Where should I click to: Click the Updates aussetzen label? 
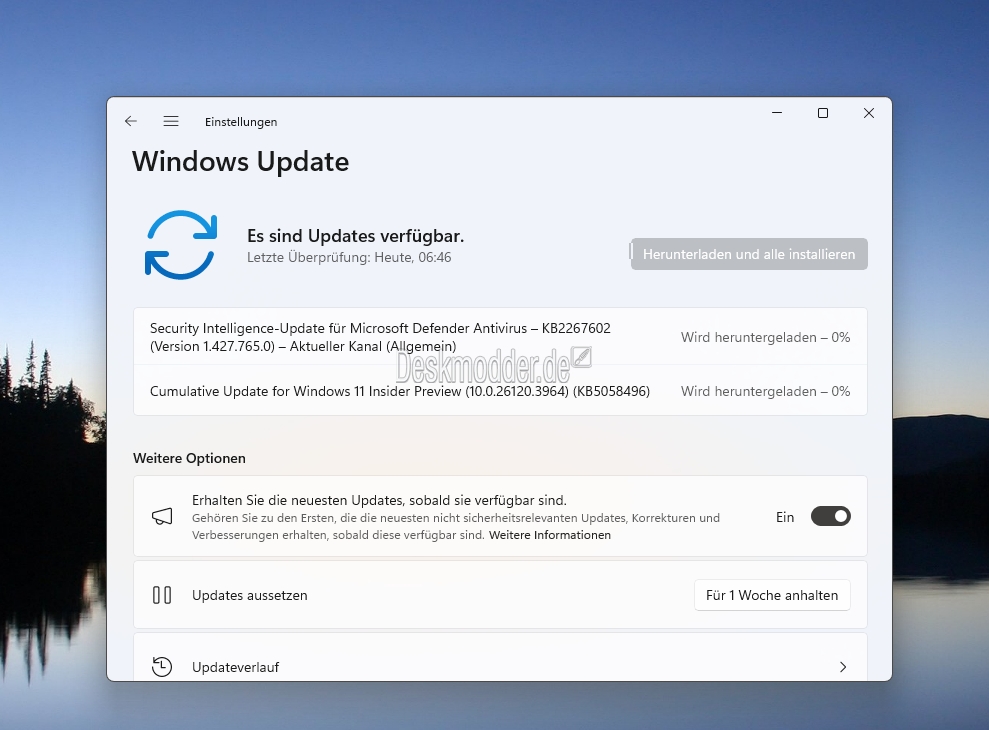point(250,595)
